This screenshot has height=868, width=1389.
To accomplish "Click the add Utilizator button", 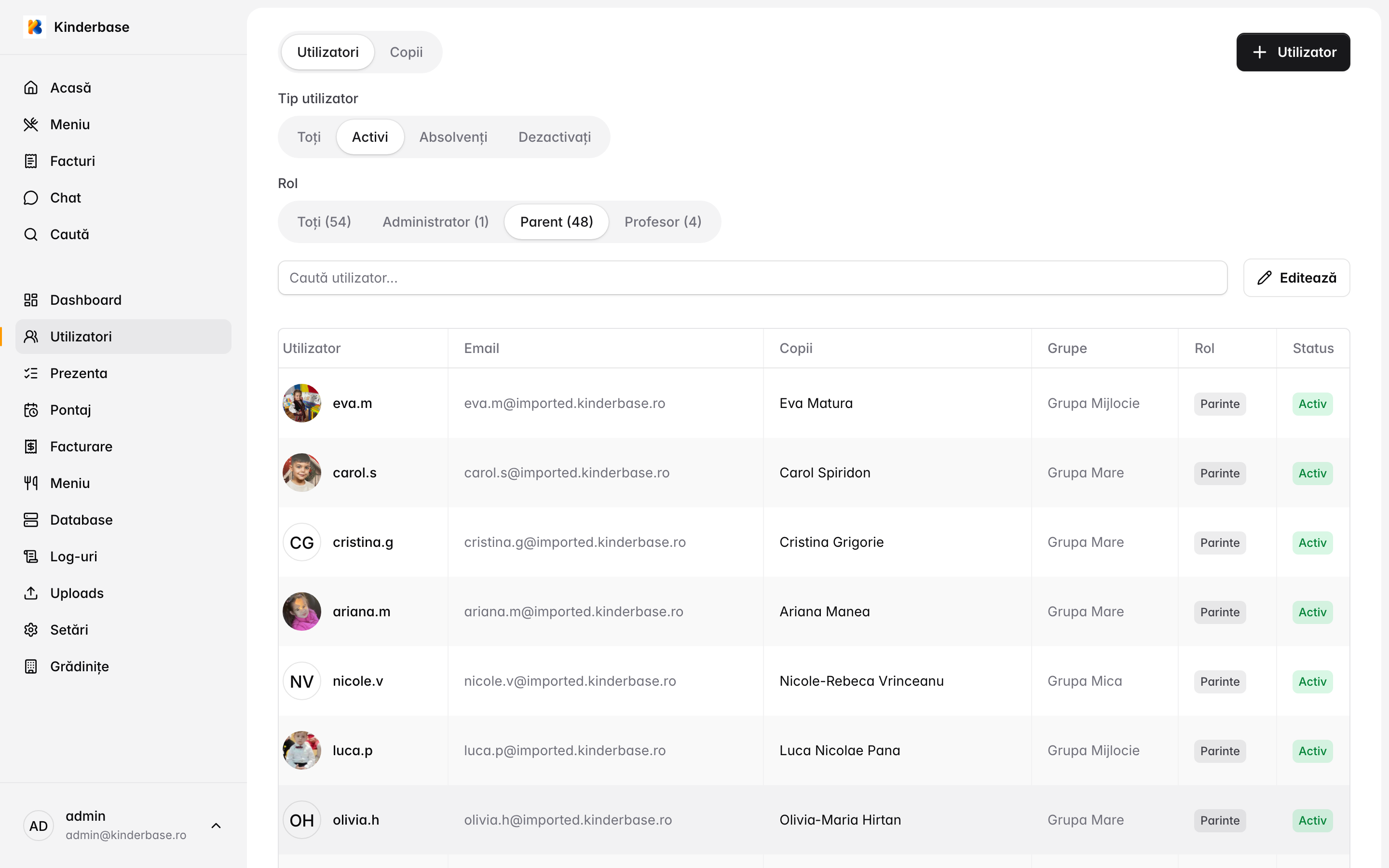I will [1293, 52].
